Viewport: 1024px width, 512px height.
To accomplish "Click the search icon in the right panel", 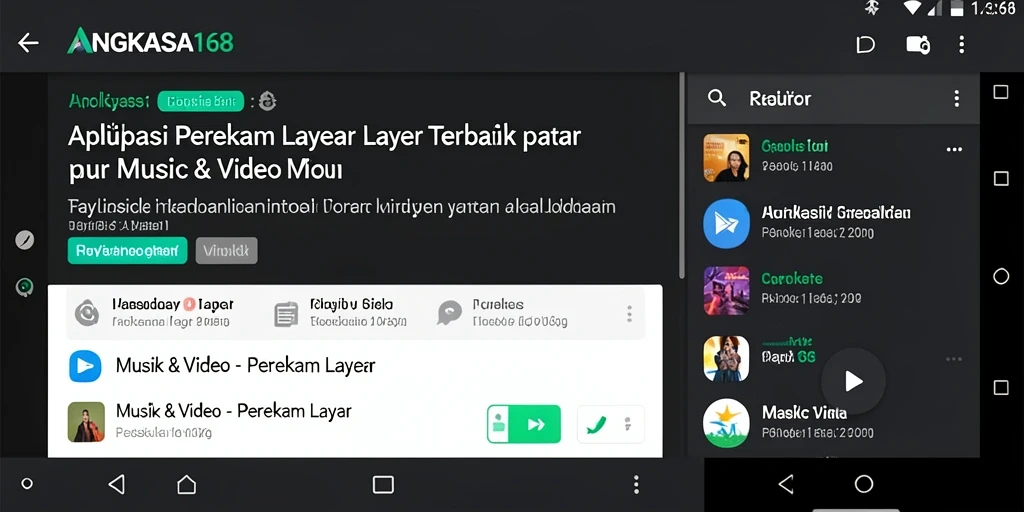I will click(x=717, y=99).
